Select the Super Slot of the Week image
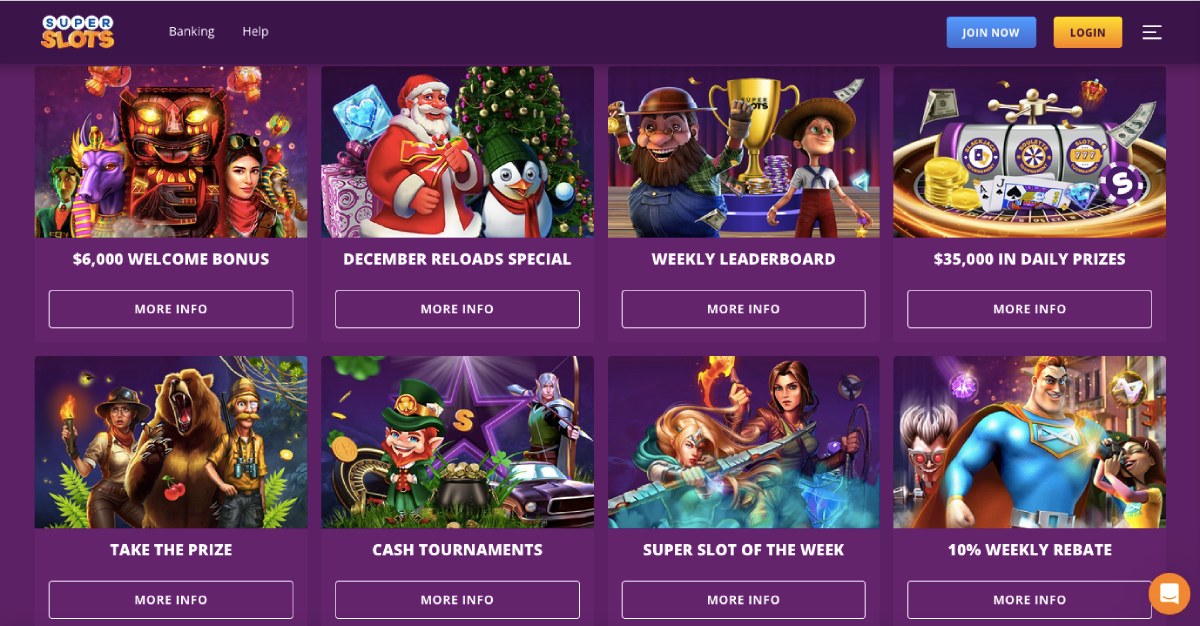 click(743, 442)
